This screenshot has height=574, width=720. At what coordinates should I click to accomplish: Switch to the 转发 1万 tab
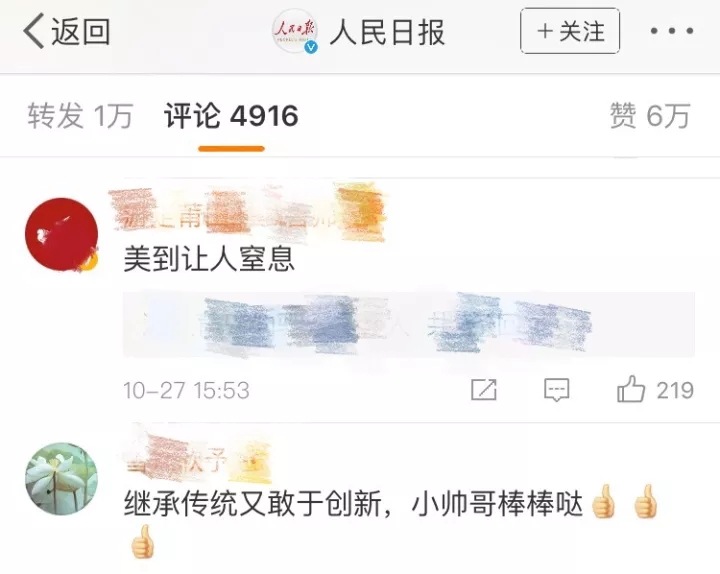tap(80, 115)
